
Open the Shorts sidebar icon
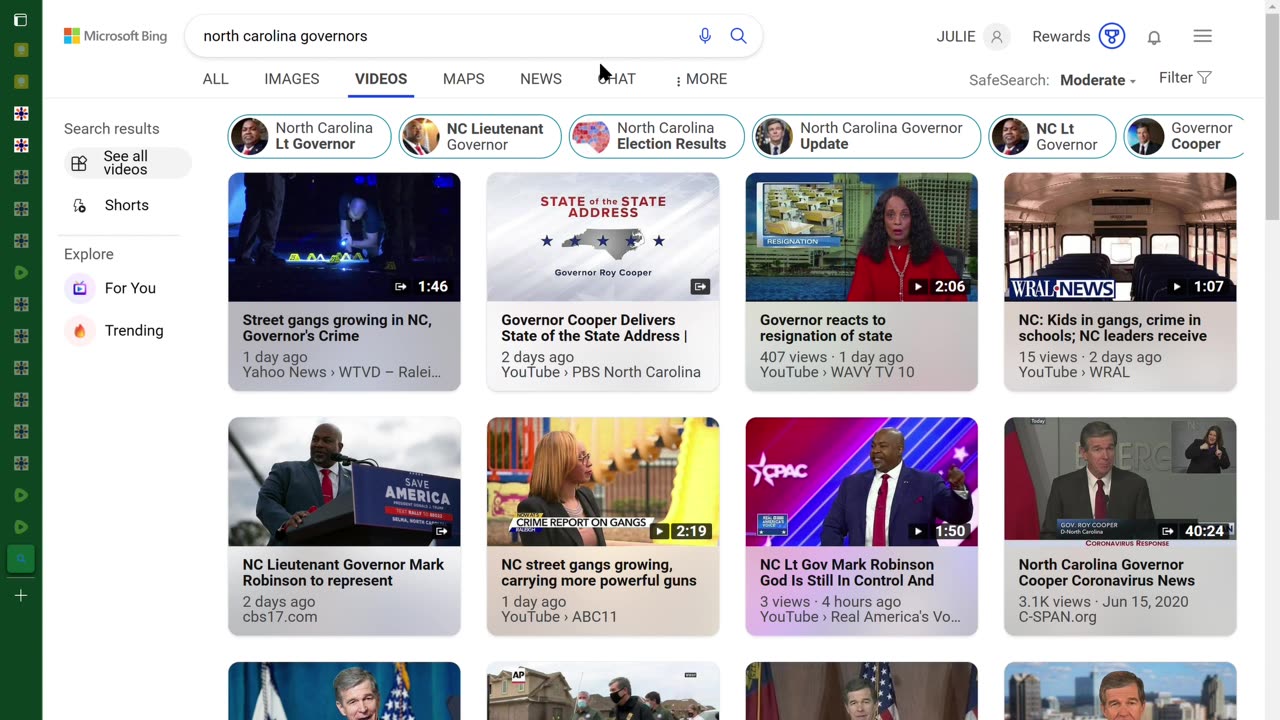79,205
